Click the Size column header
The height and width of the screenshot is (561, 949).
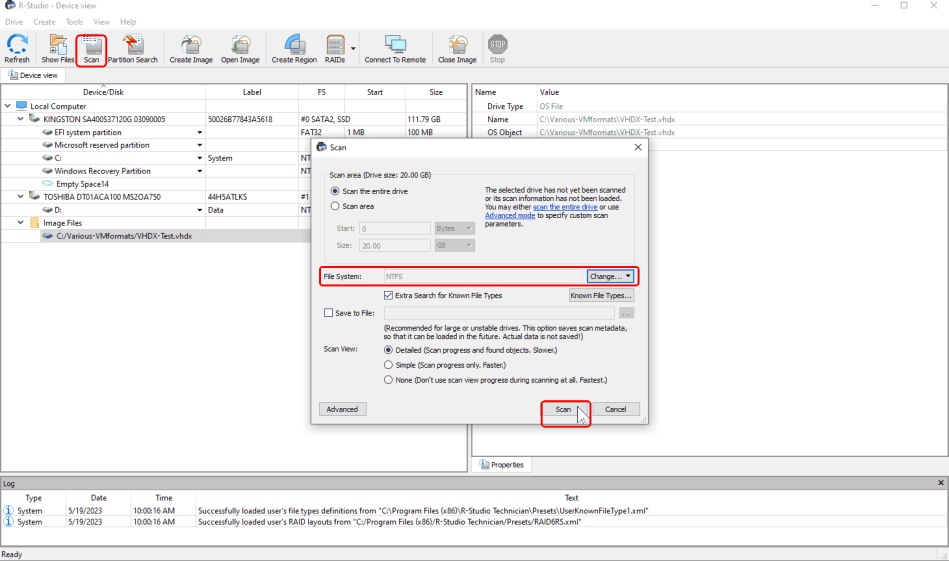pos(436,92)
